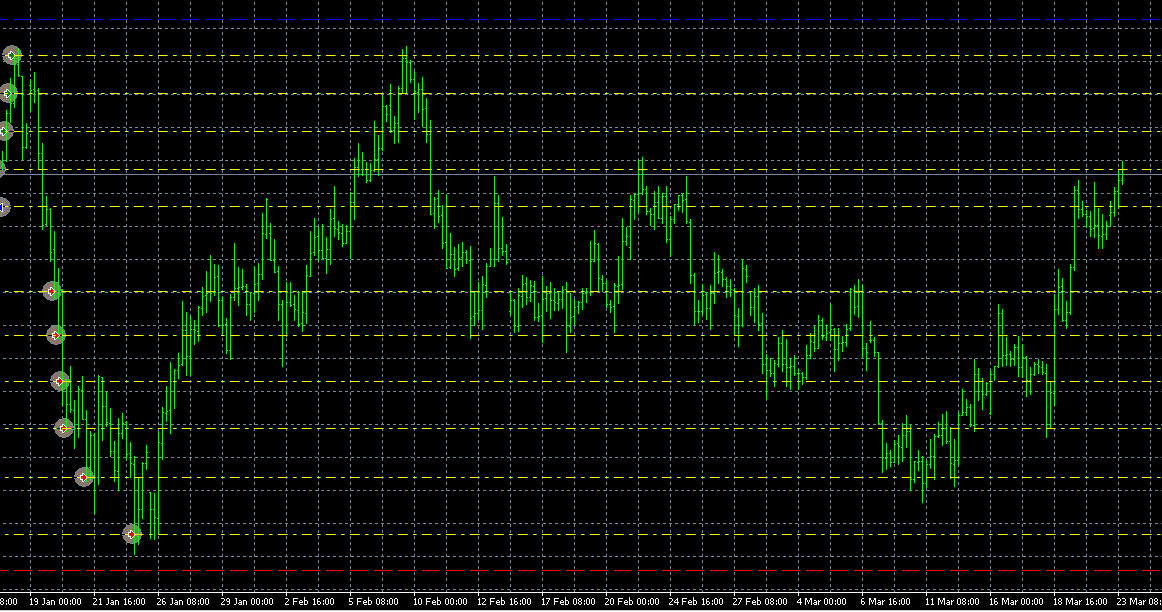This screenshot has height=612, width=1162.
Task: Select third red arrow marker from top
Action: pyautogui.click(x=60, y=382)
